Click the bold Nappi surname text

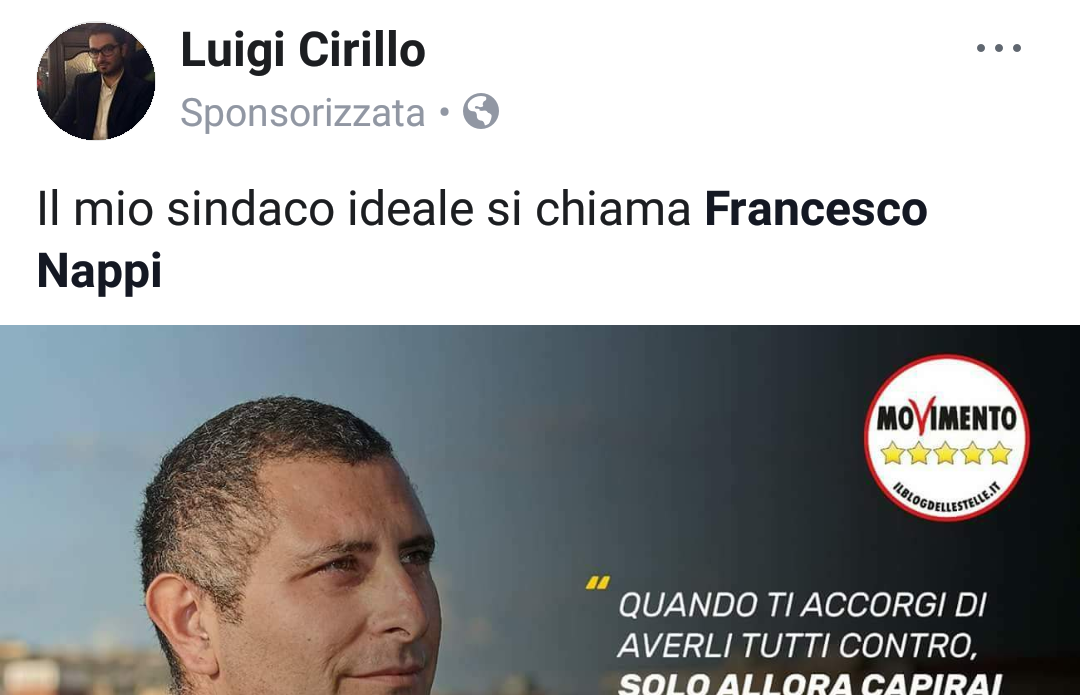99,271
